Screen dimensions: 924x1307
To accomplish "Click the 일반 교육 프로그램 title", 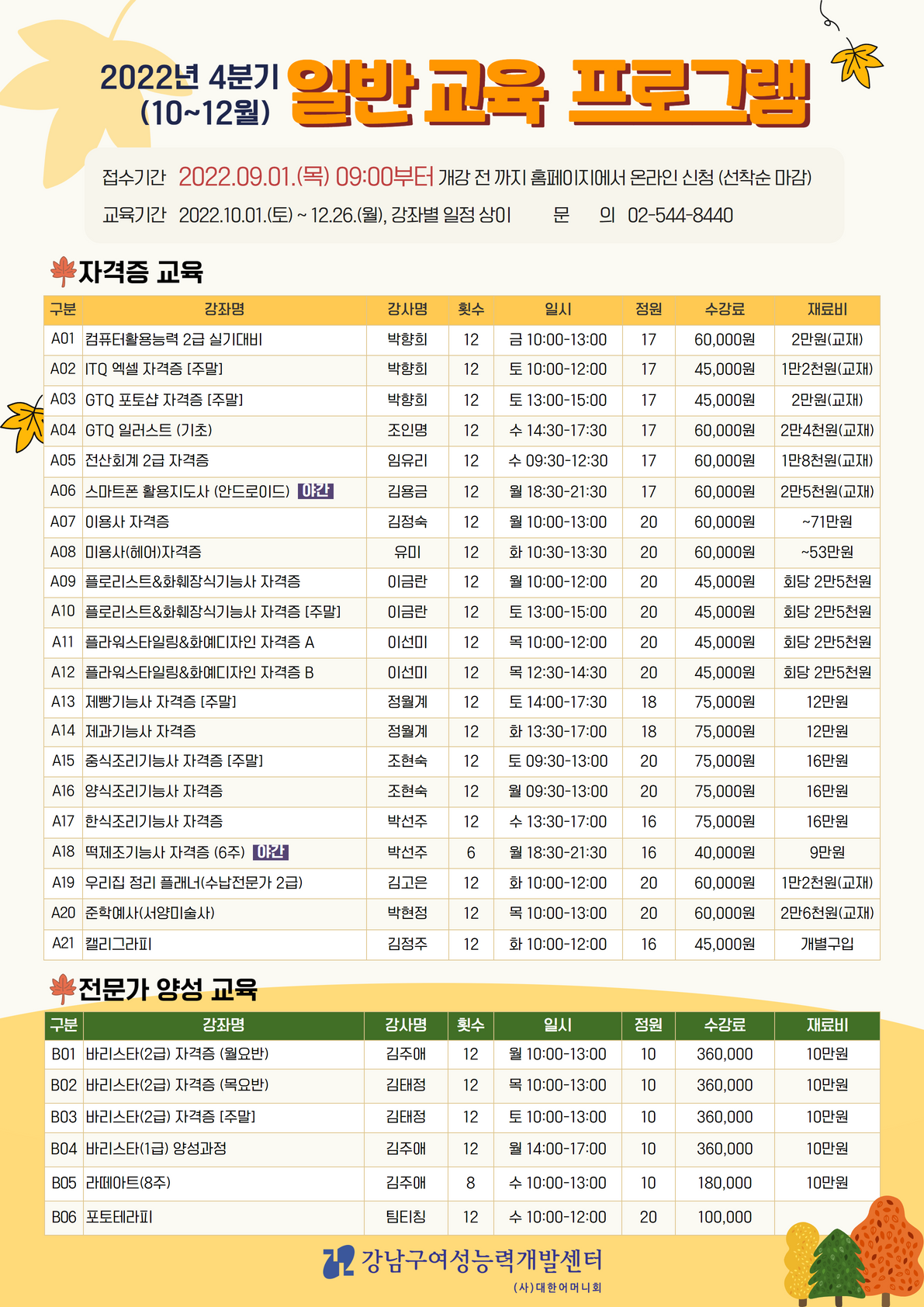I will (x=548, y=93).
